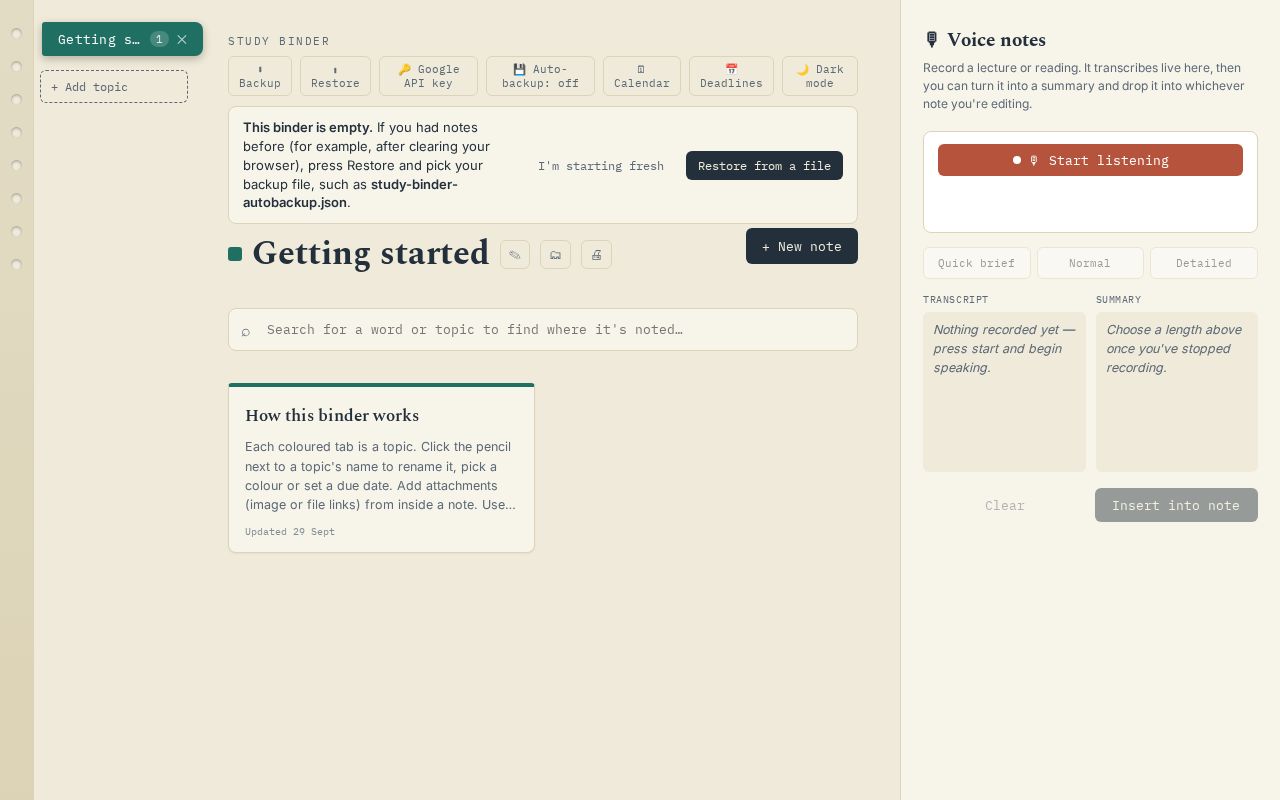
Task: Click the Getting started topic heading
Action: click(370, 253)
